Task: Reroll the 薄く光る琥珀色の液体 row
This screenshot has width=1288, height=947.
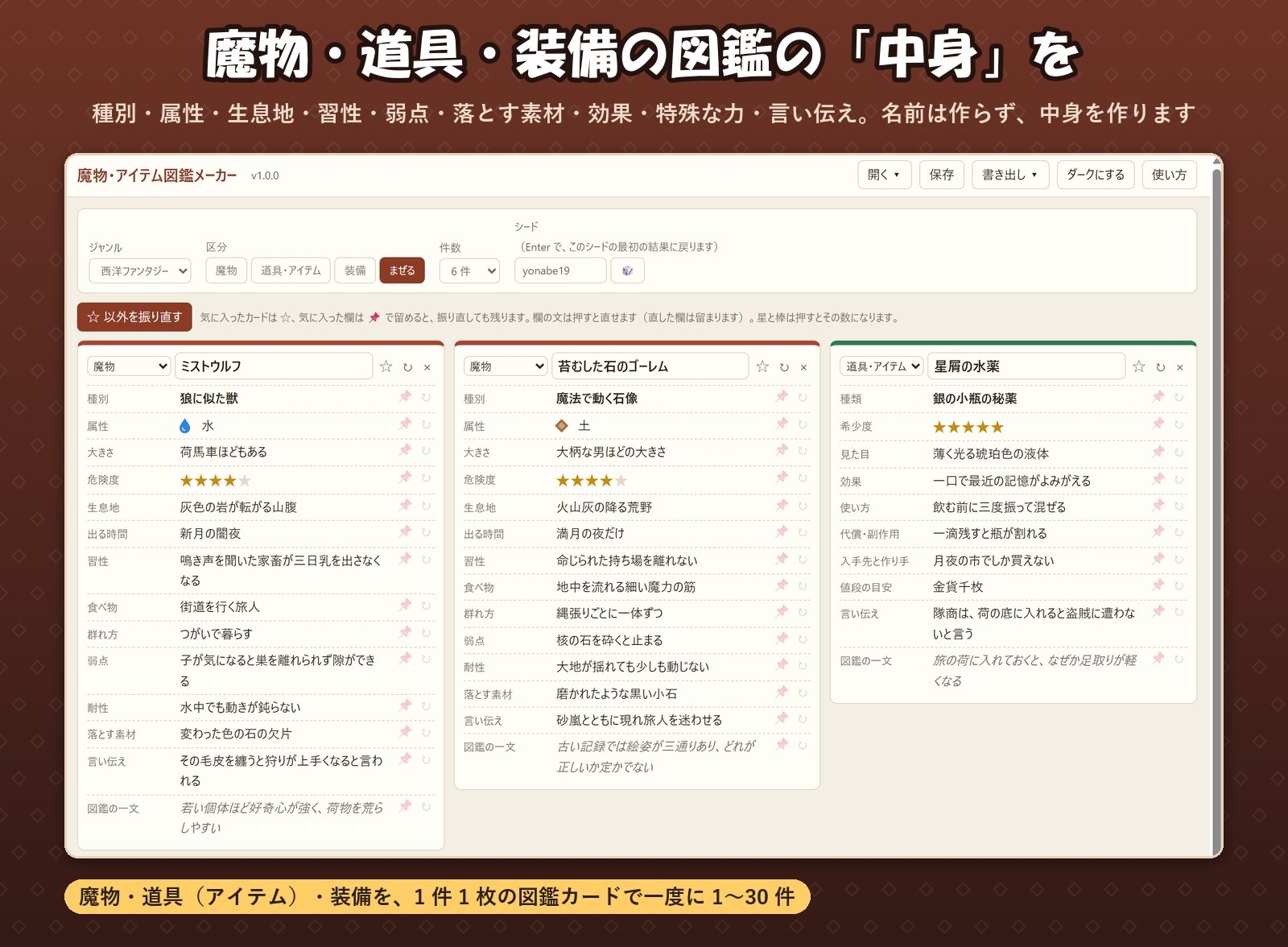Action: click(x=1179, y=453)
